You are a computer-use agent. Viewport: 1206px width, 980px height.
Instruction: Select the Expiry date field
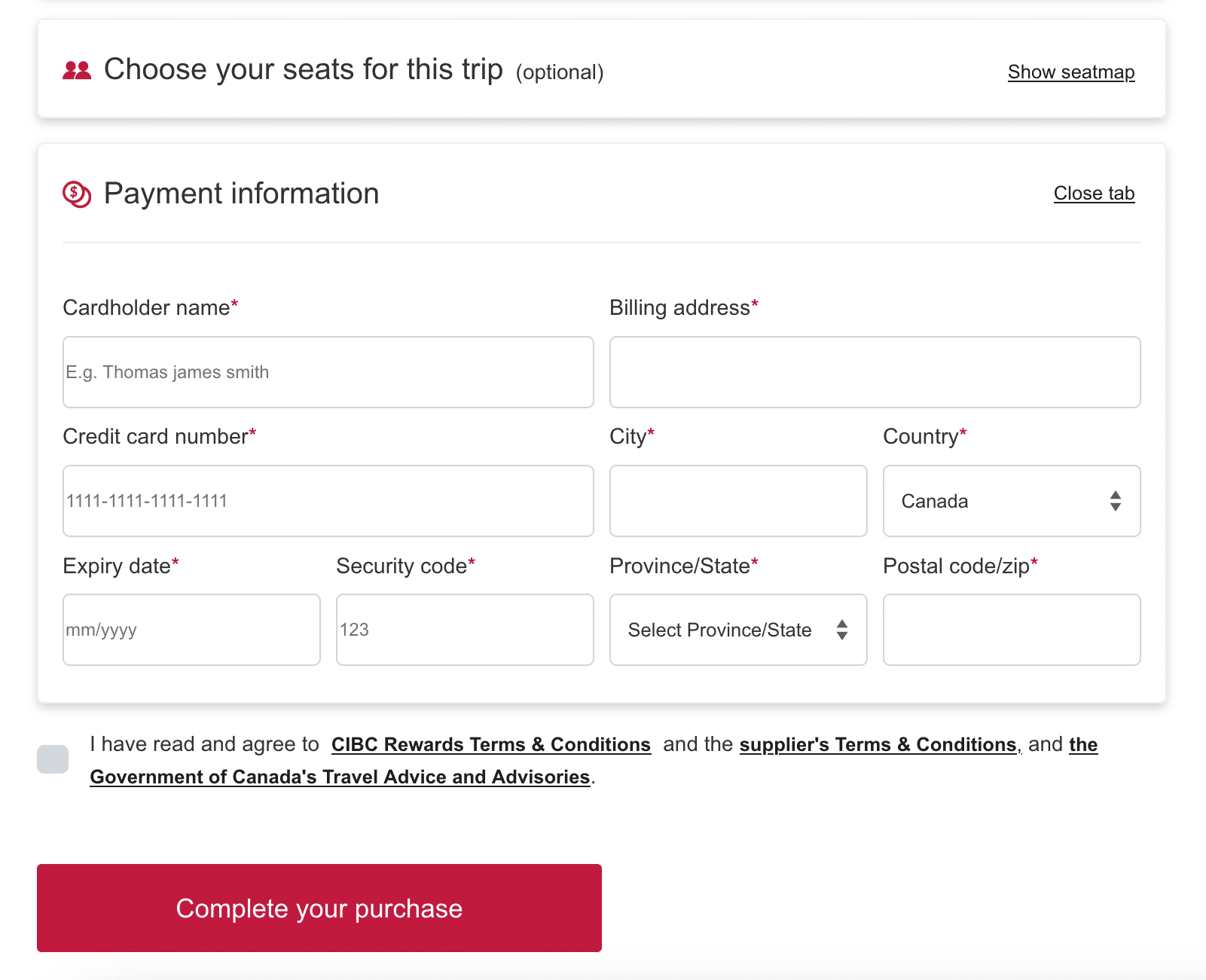pyautogui.click(x=191, y=630)
